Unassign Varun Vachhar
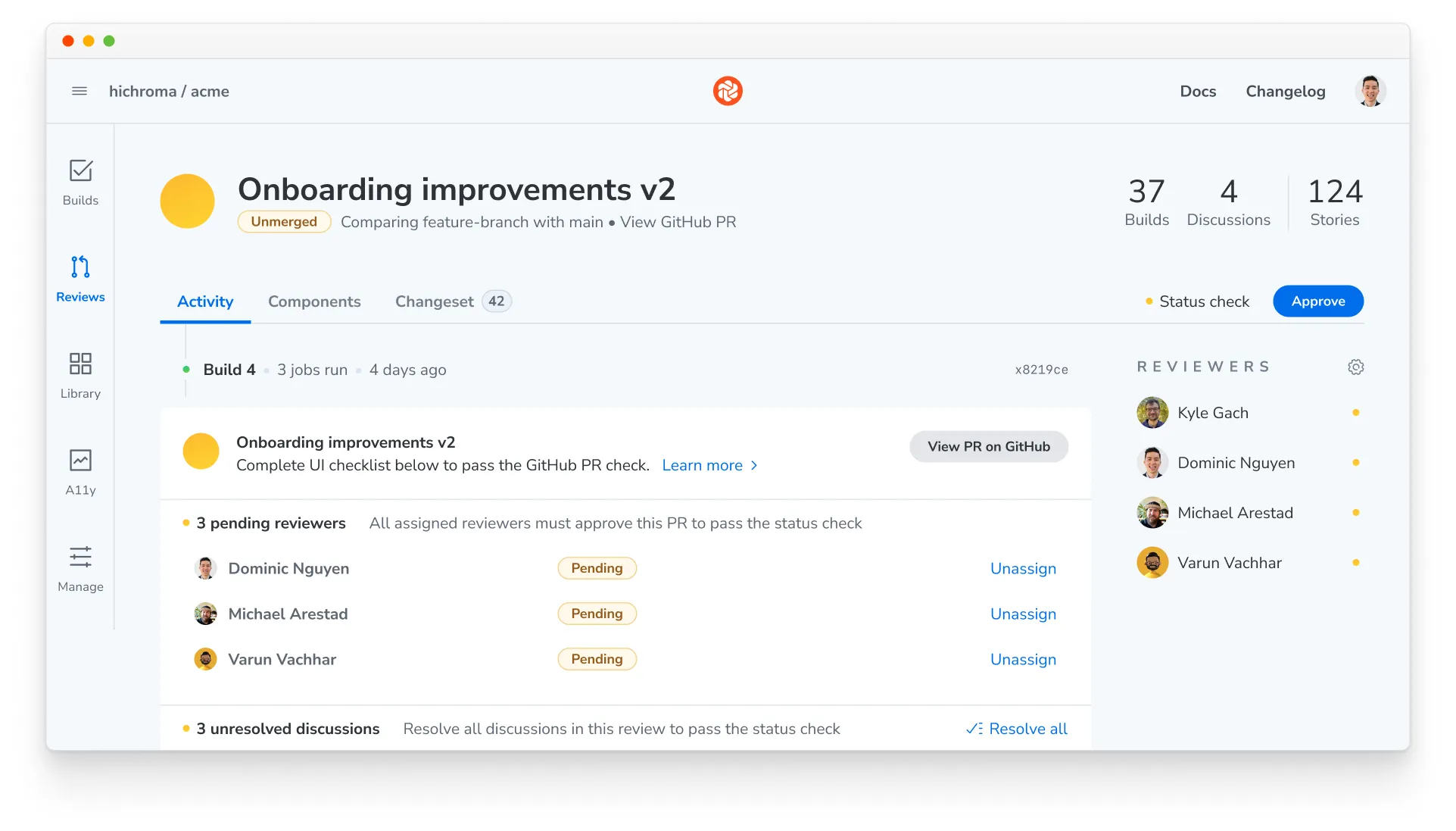This screenshot has height=831, width=1456. coord(1023,660)
